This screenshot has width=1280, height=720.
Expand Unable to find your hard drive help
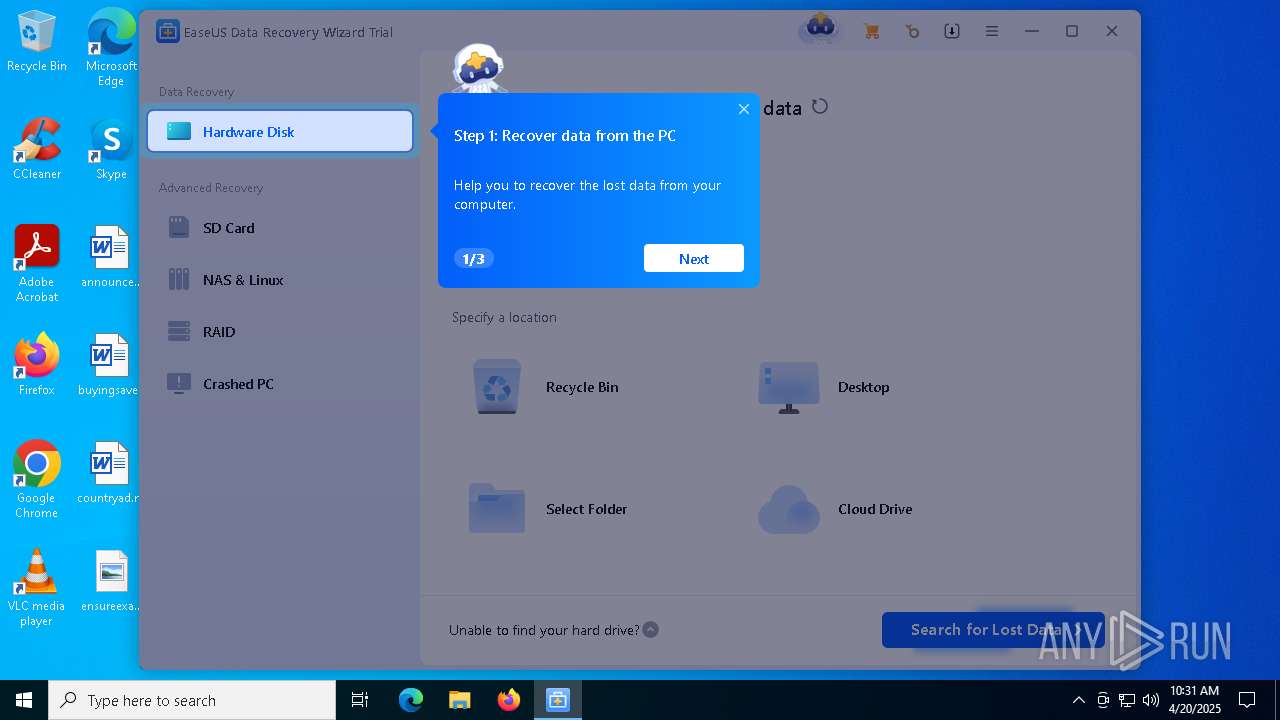(x=651, y=630)
